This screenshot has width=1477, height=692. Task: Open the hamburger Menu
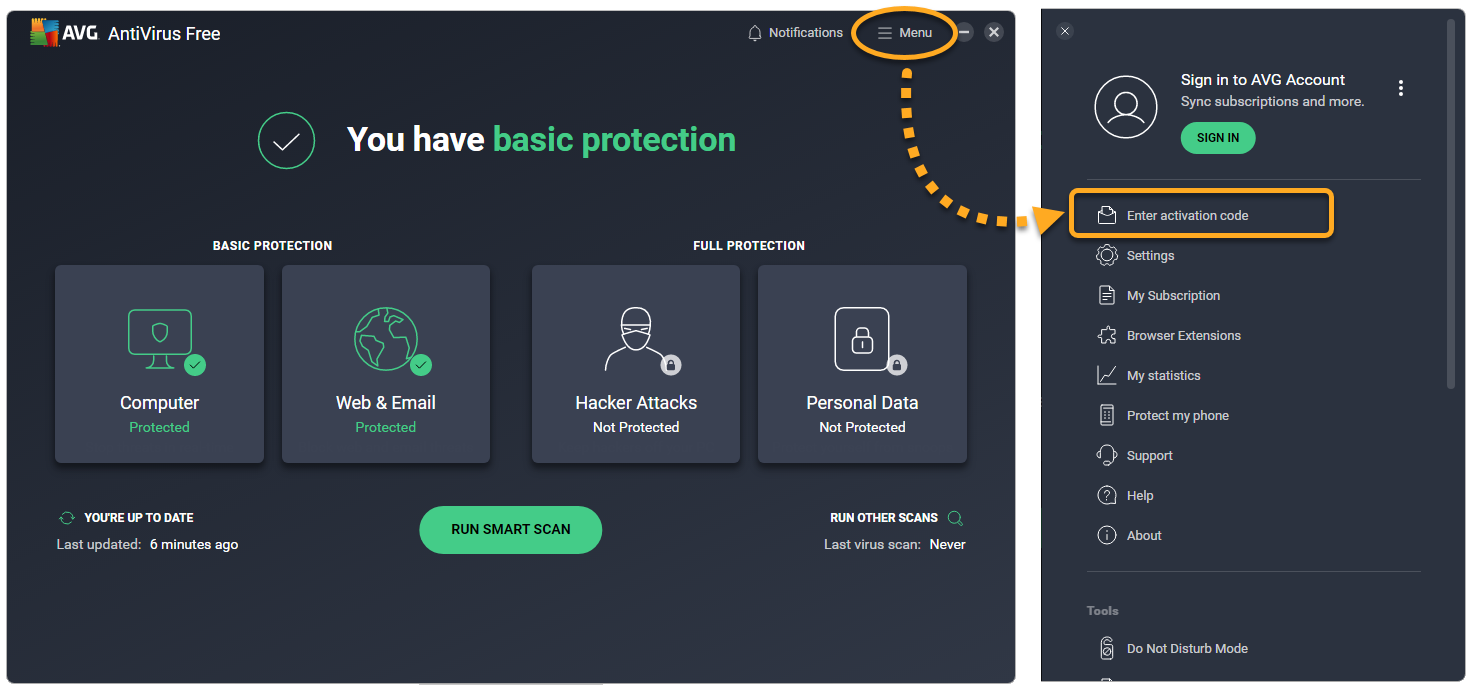coord(904,33)
